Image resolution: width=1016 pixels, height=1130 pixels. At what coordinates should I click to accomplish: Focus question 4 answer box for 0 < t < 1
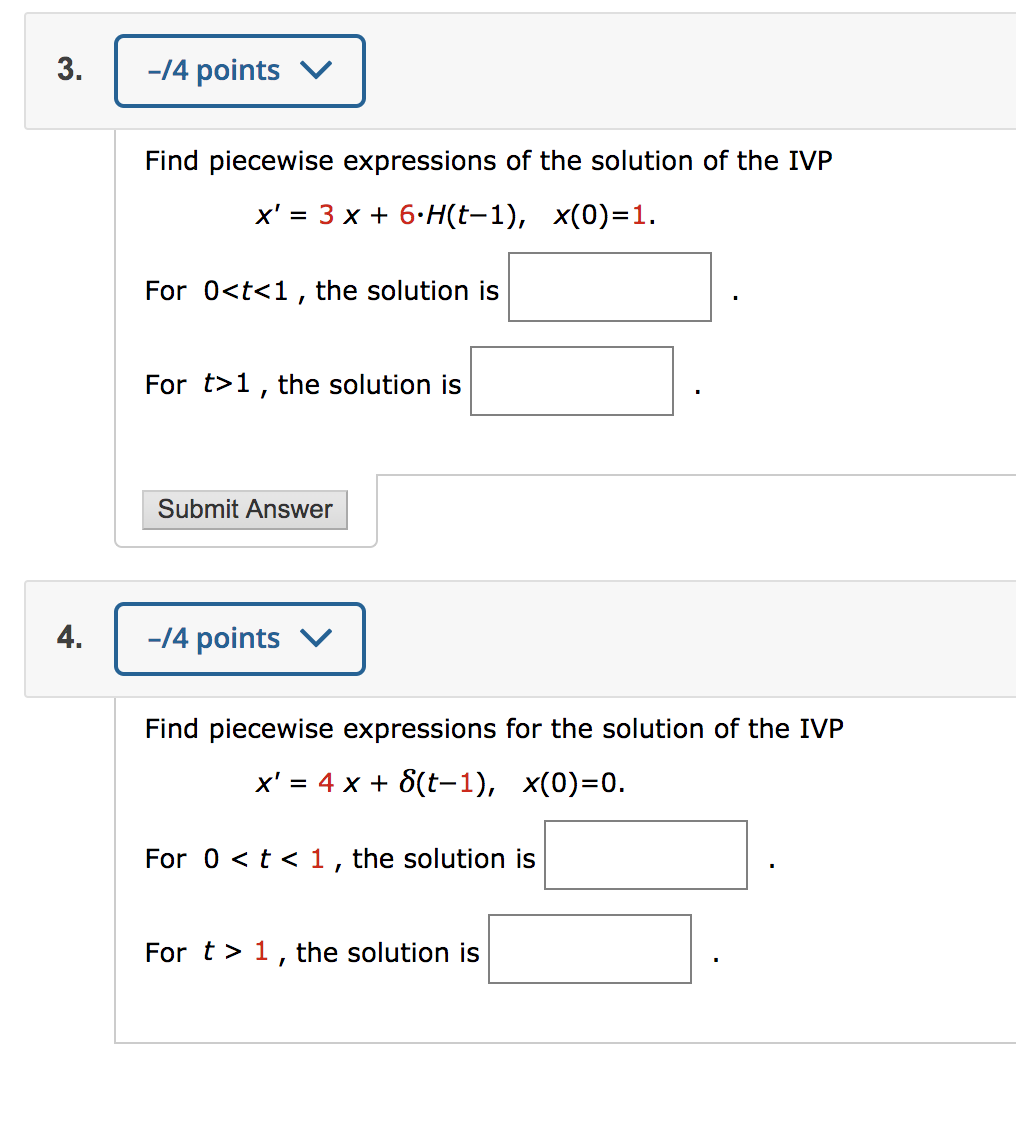click(646, 855)
